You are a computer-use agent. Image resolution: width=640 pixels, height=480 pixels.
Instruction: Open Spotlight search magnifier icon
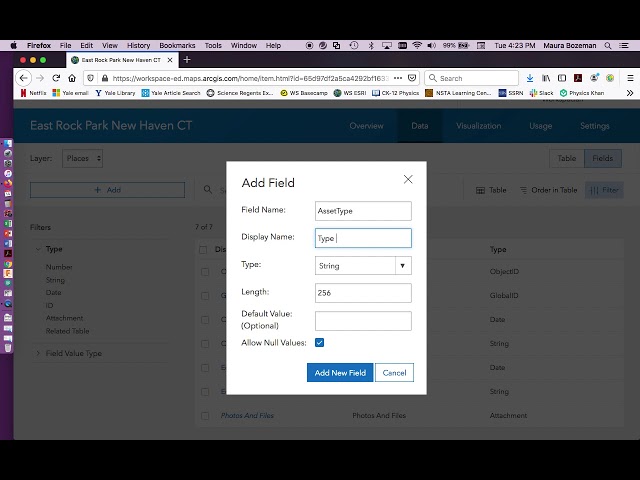point(608,45)
